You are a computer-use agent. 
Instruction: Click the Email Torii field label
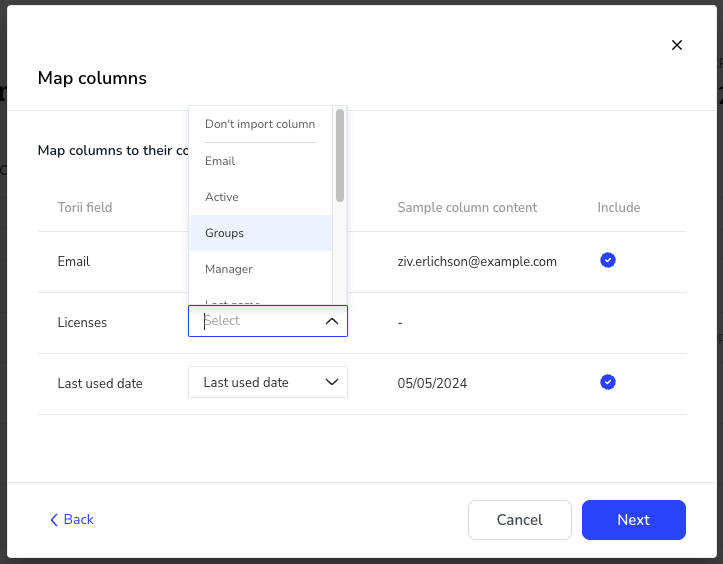tap(73, 261)
